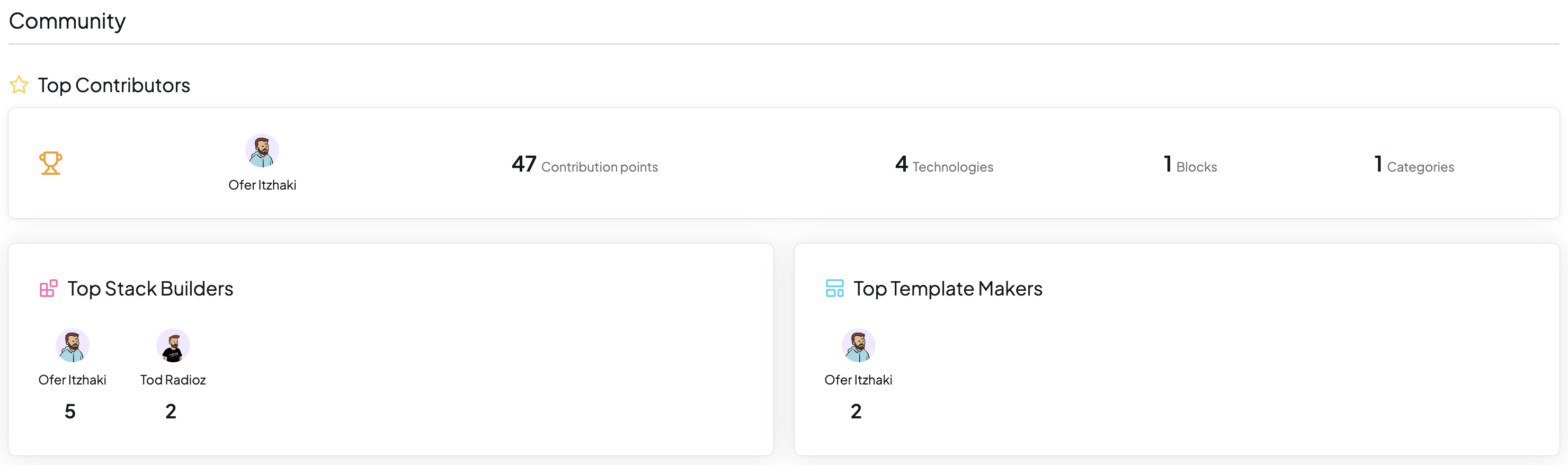Click the 4 Technologies count
The height and width of the screenshot is (465, 1568).
(x=902, y=164)
